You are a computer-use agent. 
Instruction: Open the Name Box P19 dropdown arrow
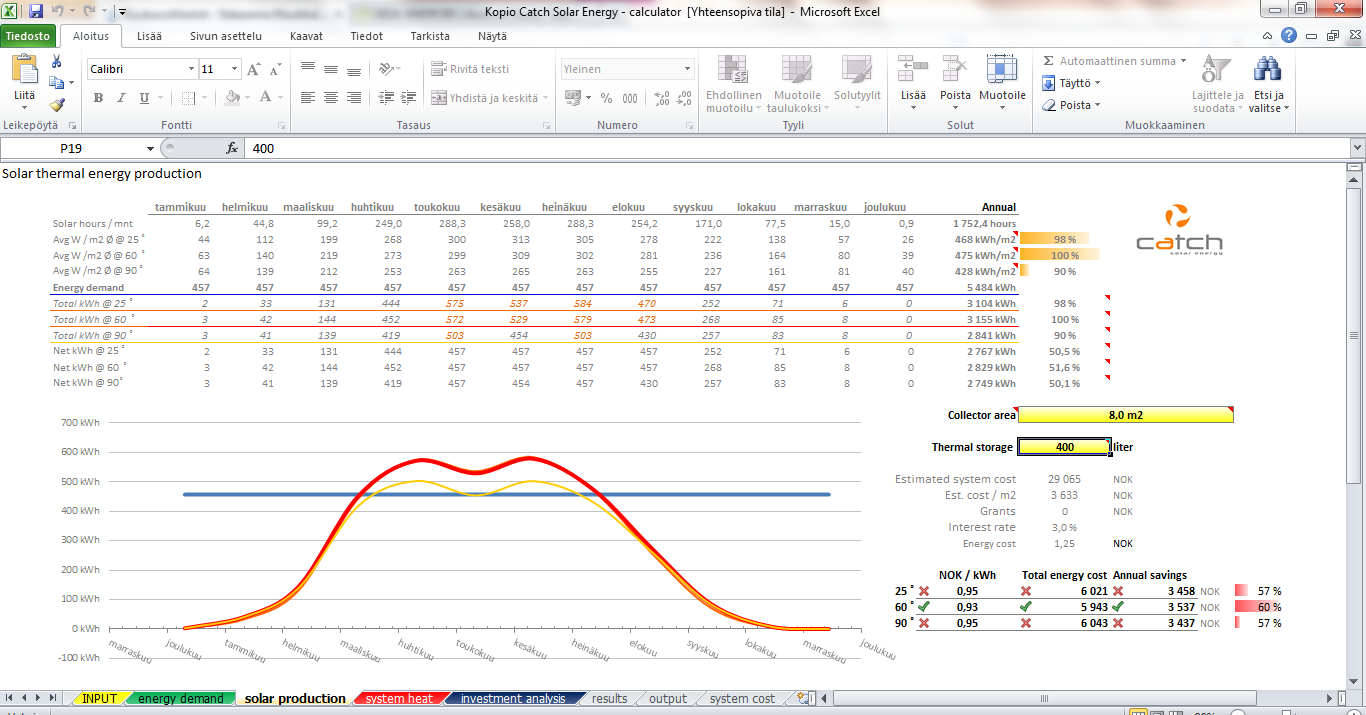151,148
